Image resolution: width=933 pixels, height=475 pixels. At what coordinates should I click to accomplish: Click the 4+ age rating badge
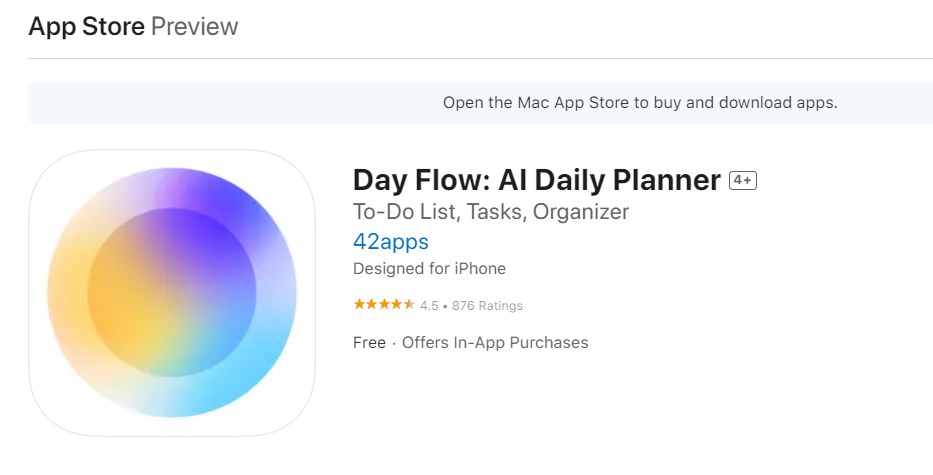743,180
